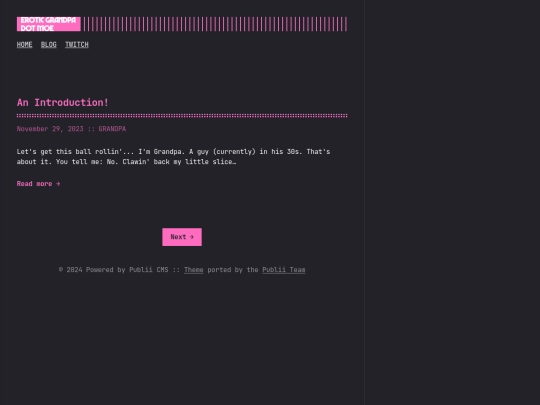
Task: Click the Erotic Grandpa Dot Moe logo
Action: (x=49, y=24)
